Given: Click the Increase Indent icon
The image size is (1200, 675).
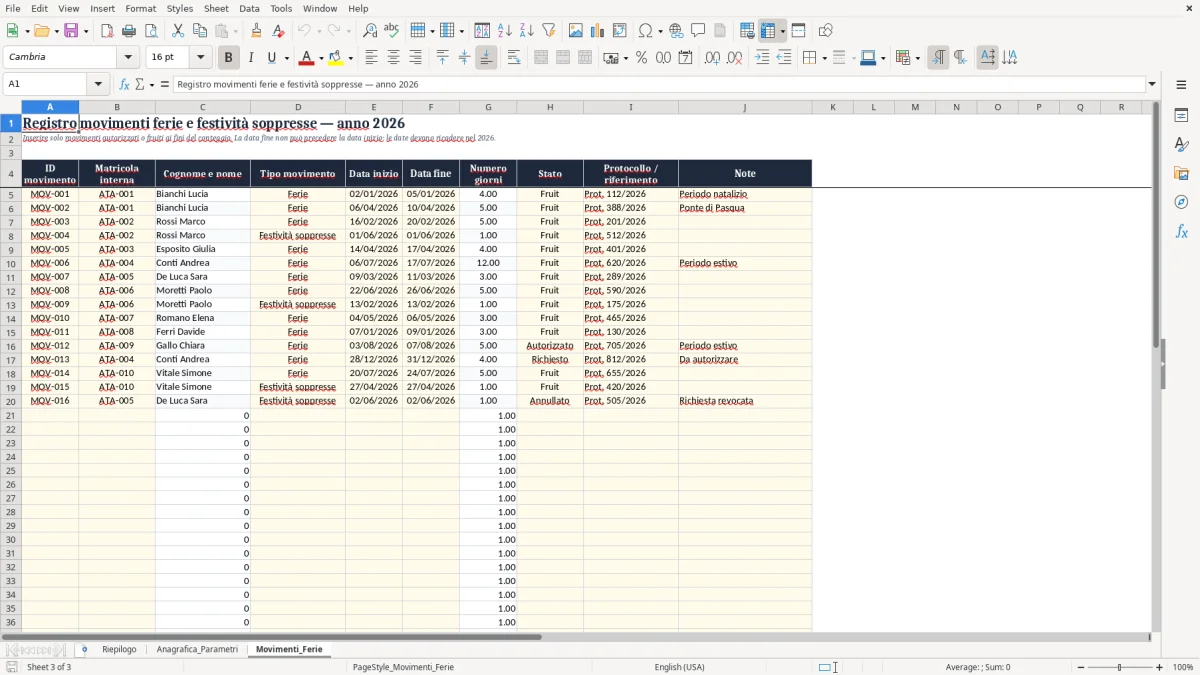Looking at the screenshot, I should click(x=762, y=58).
